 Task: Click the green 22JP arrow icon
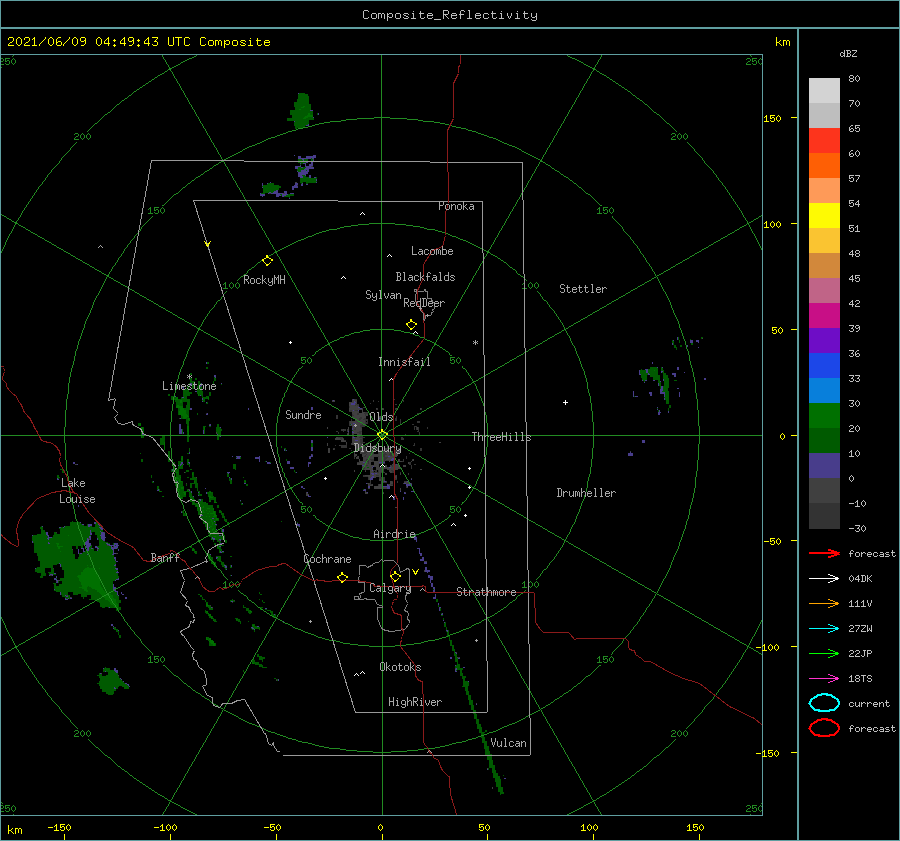[824, 653]
